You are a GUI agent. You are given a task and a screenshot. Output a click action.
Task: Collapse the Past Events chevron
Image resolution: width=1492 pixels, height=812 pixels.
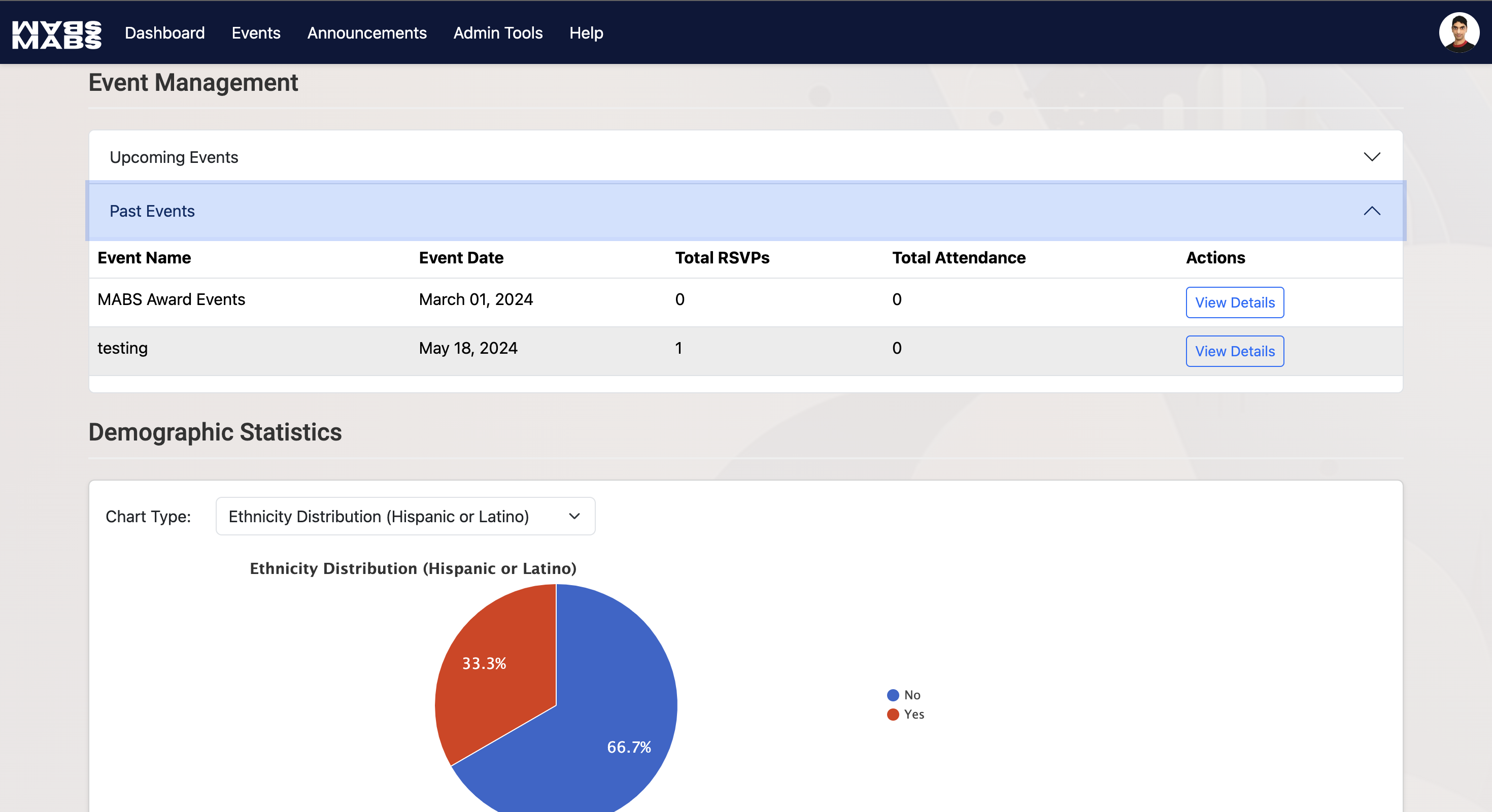pyautogui.click(x=1372, y=211)
